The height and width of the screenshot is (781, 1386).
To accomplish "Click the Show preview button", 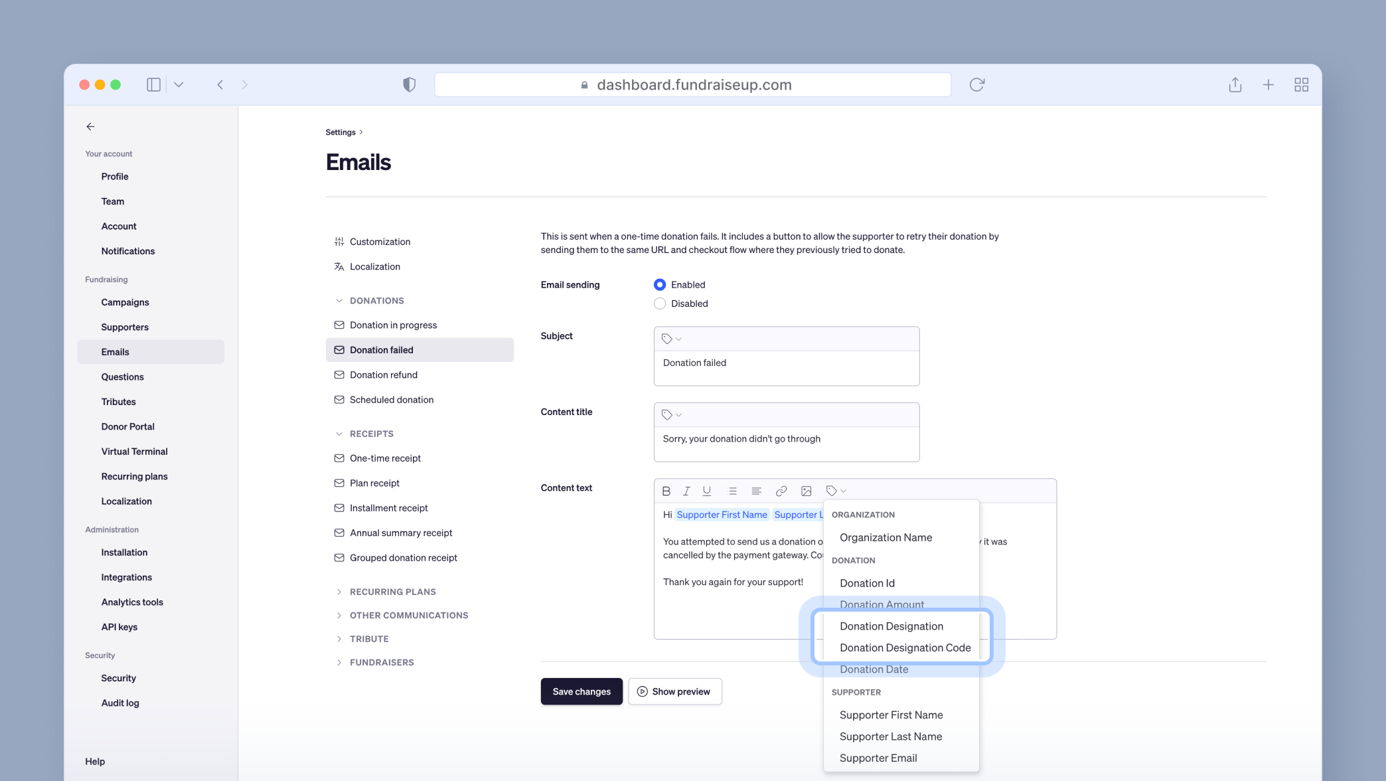I will pos(675,692).
